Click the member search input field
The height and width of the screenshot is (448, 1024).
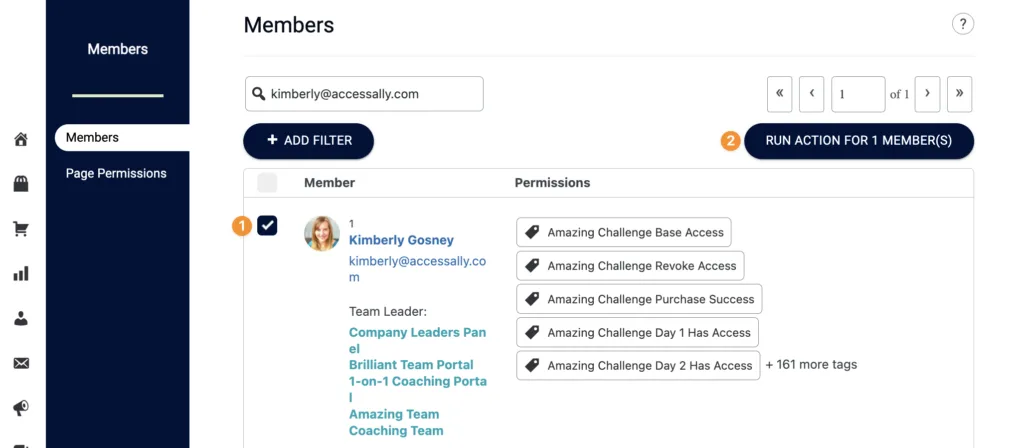(x=372, y=94)
